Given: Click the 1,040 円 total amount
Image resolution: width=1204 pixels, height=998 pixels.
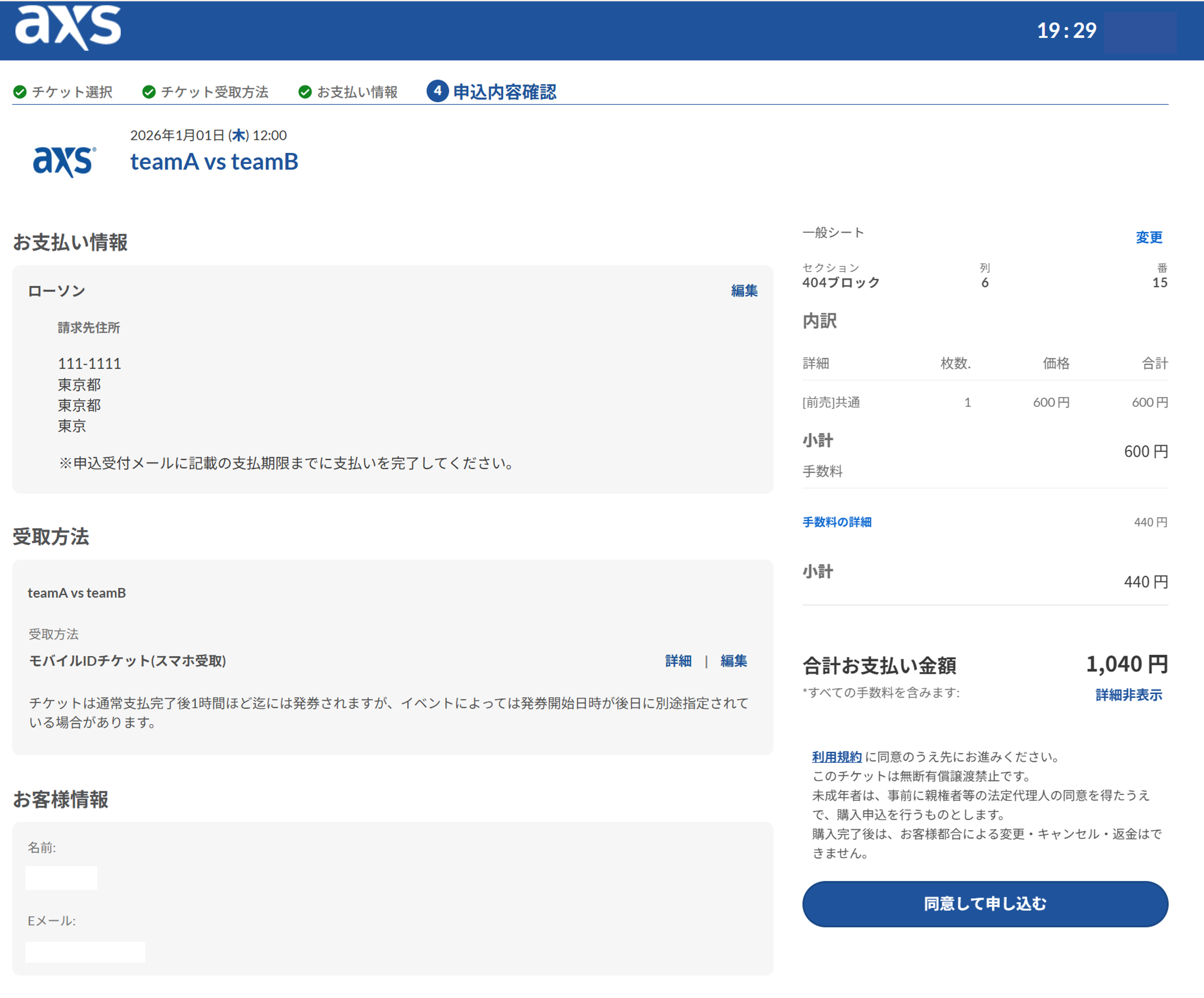Looking at the screenshot, I should (1127, 664).
